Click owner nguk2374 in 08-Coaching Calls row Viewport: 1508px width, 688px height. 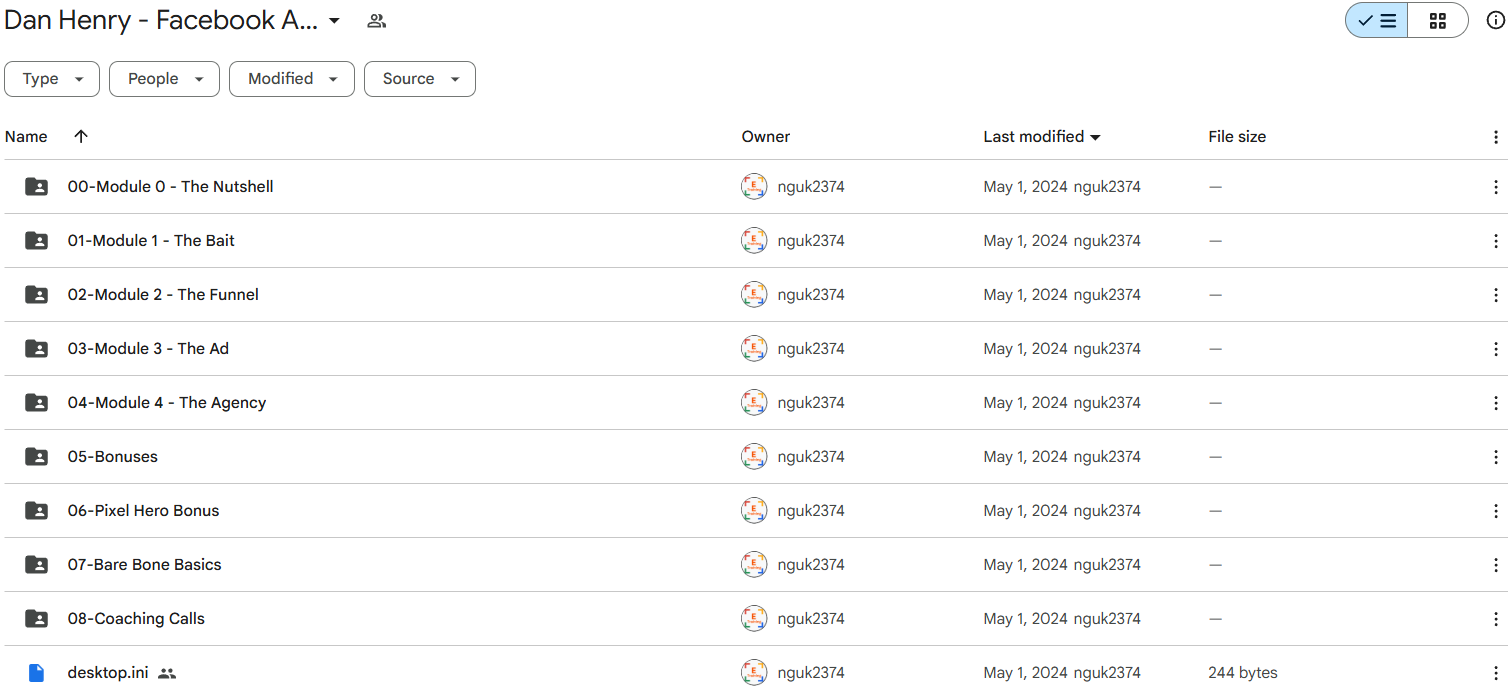811,619
